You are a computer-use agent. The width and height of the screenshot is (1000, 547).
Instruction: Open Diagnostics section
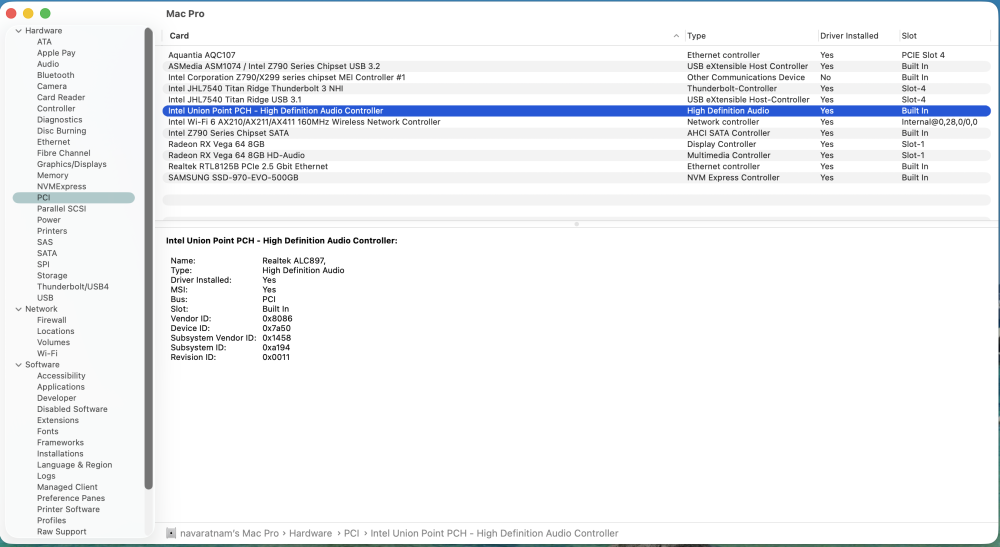pyautogui.click(x=59, y=120)
